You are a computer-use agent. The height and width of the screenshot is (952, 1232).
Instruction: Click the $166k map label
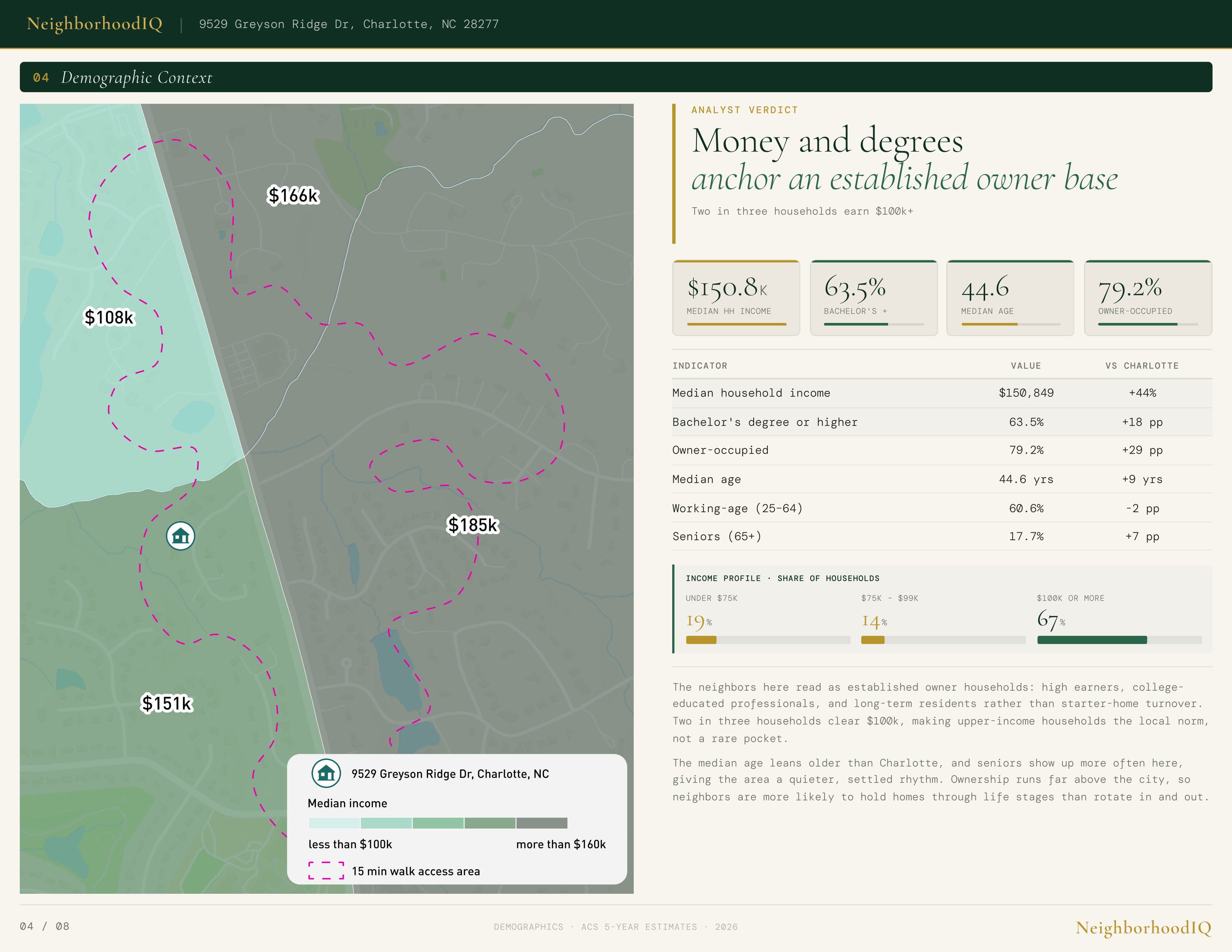point(293,195)
